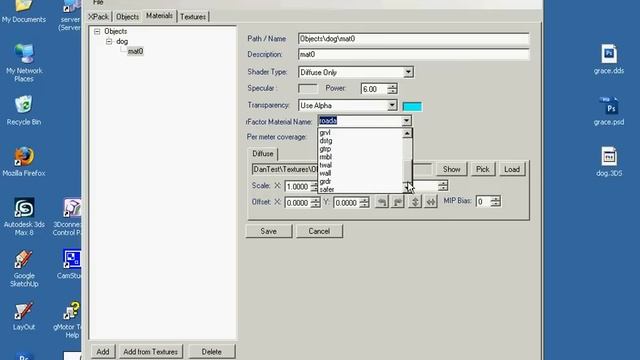Select grace.psd file on desktop
The width and height of the screenshot is (640, 360).
pyautogui.click(x=609, y=111)
